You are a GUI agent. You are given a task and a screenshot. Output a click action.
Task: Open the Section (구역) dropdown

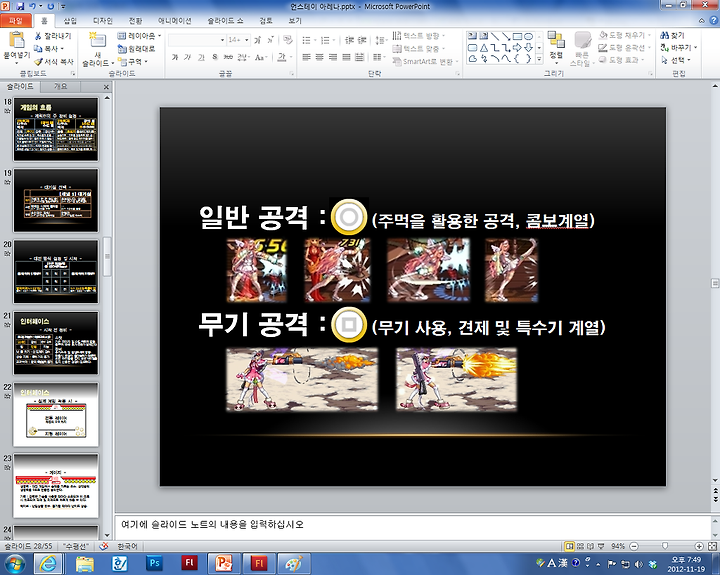133,62
